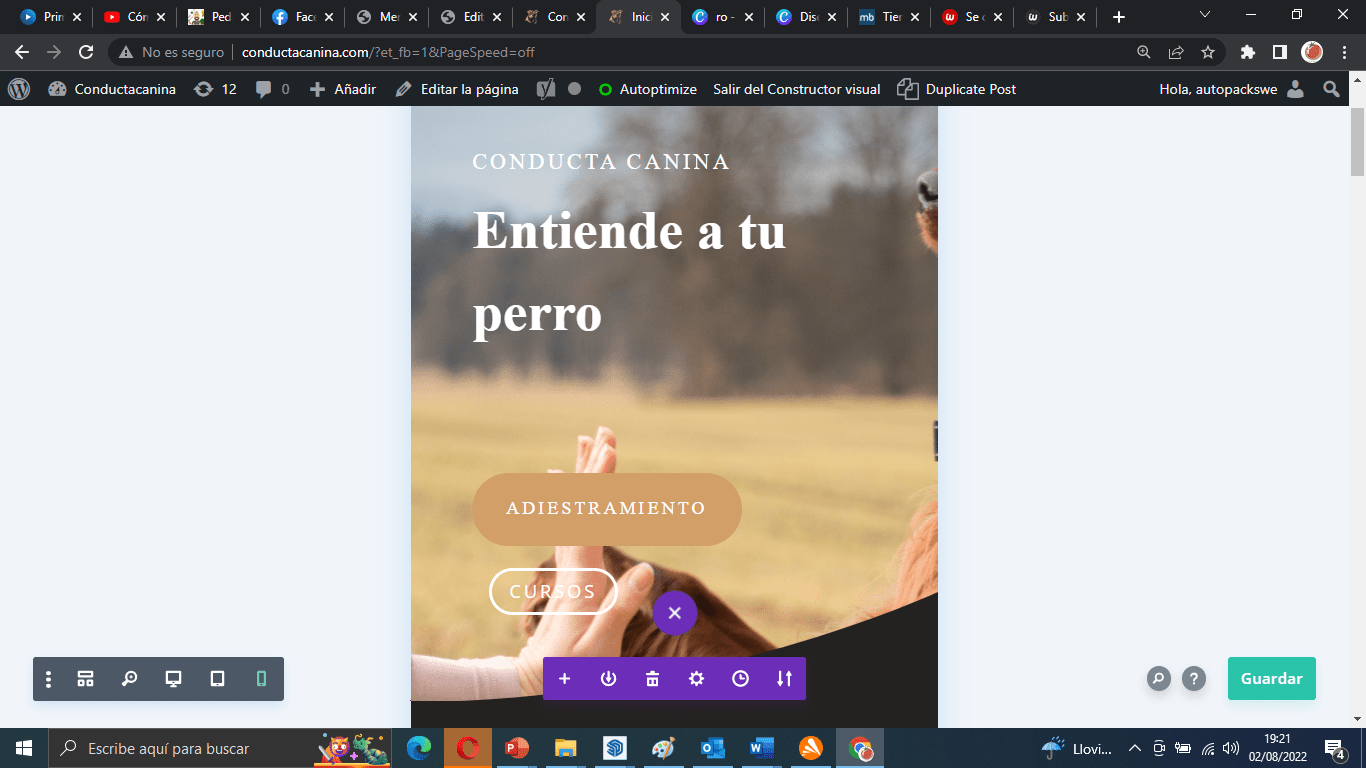Open Chrome extensions puzzle icon
The image size is (1366, 768).
(1247, 52)
